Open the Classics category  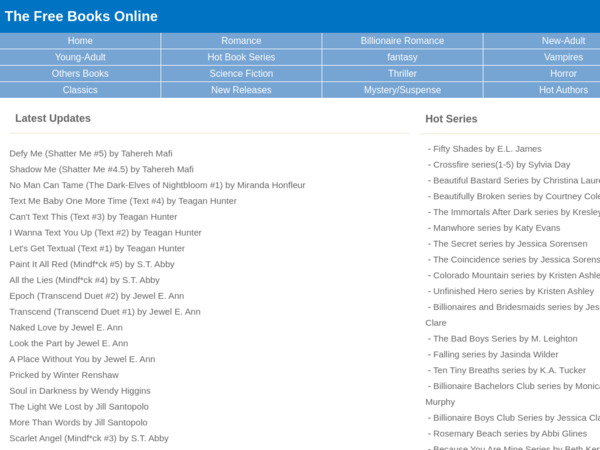click(80, 90)
